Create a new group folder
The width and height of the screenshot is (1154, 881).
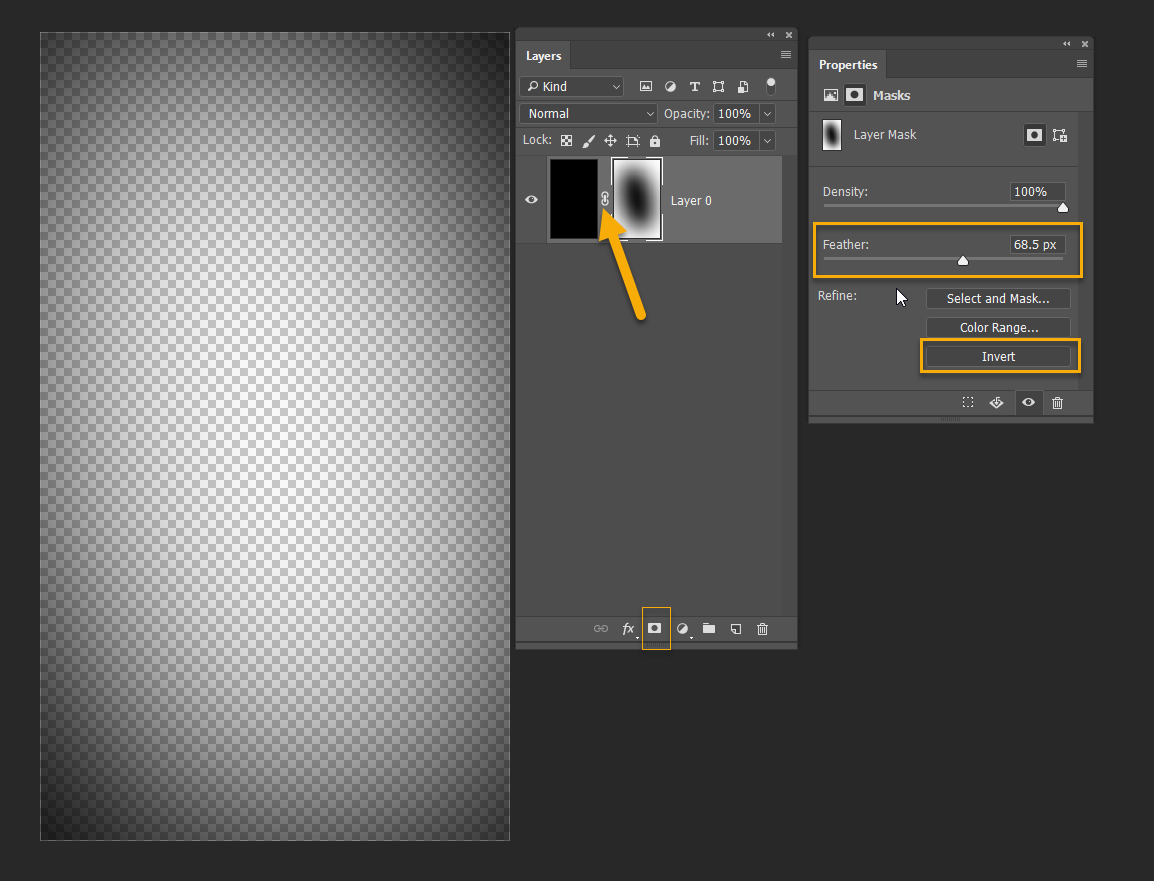(709, 628)
